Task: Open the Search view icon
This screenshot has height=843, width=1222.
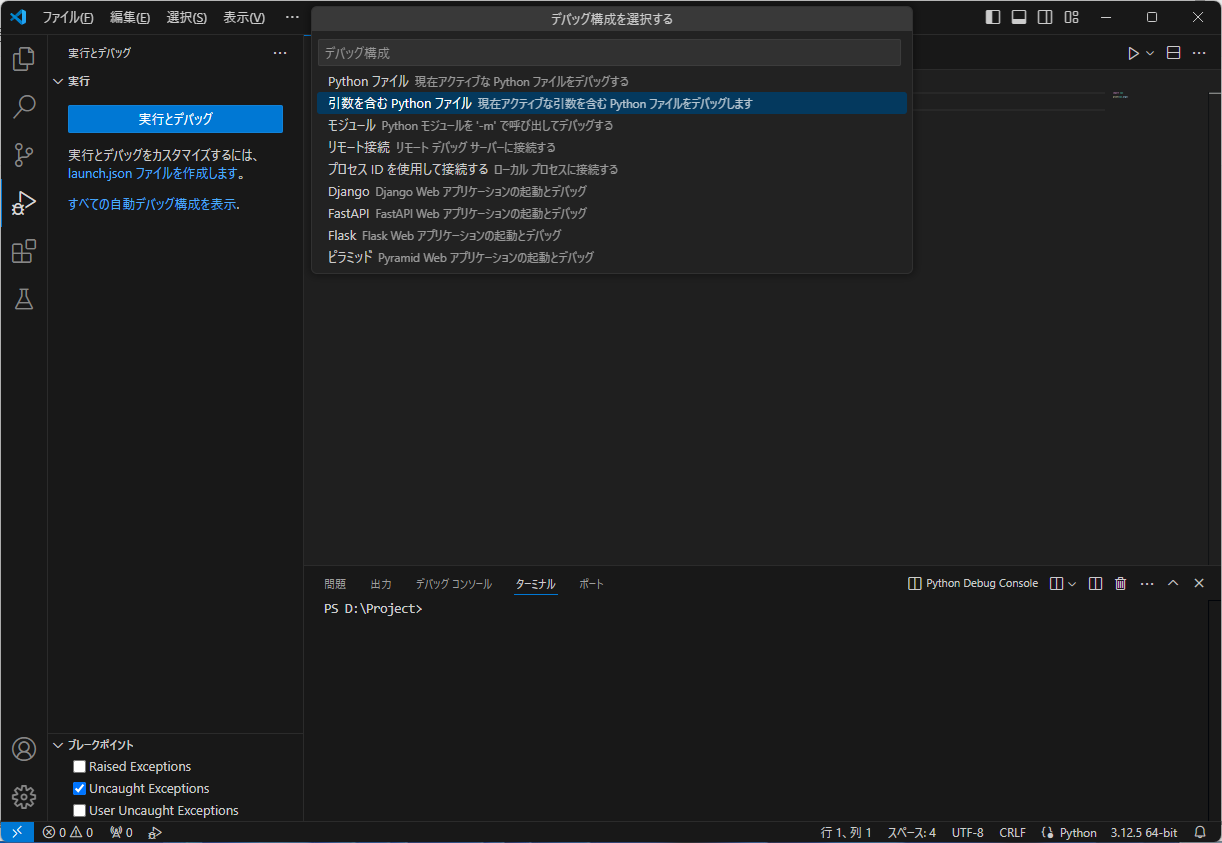Action: [x=22, y=107]
